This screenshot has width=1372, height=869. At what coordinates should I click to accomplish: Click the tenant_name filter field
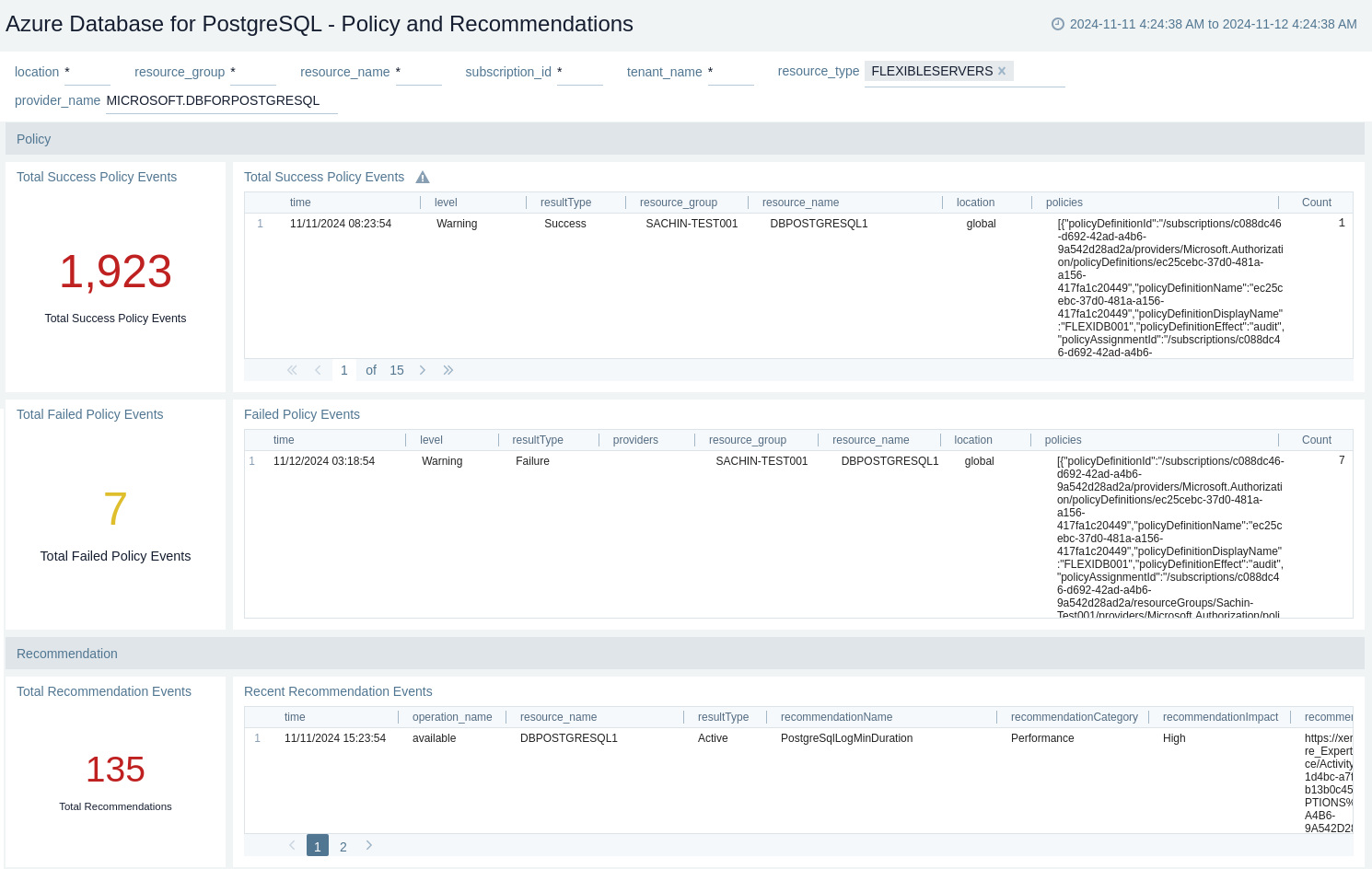[731, 72]
